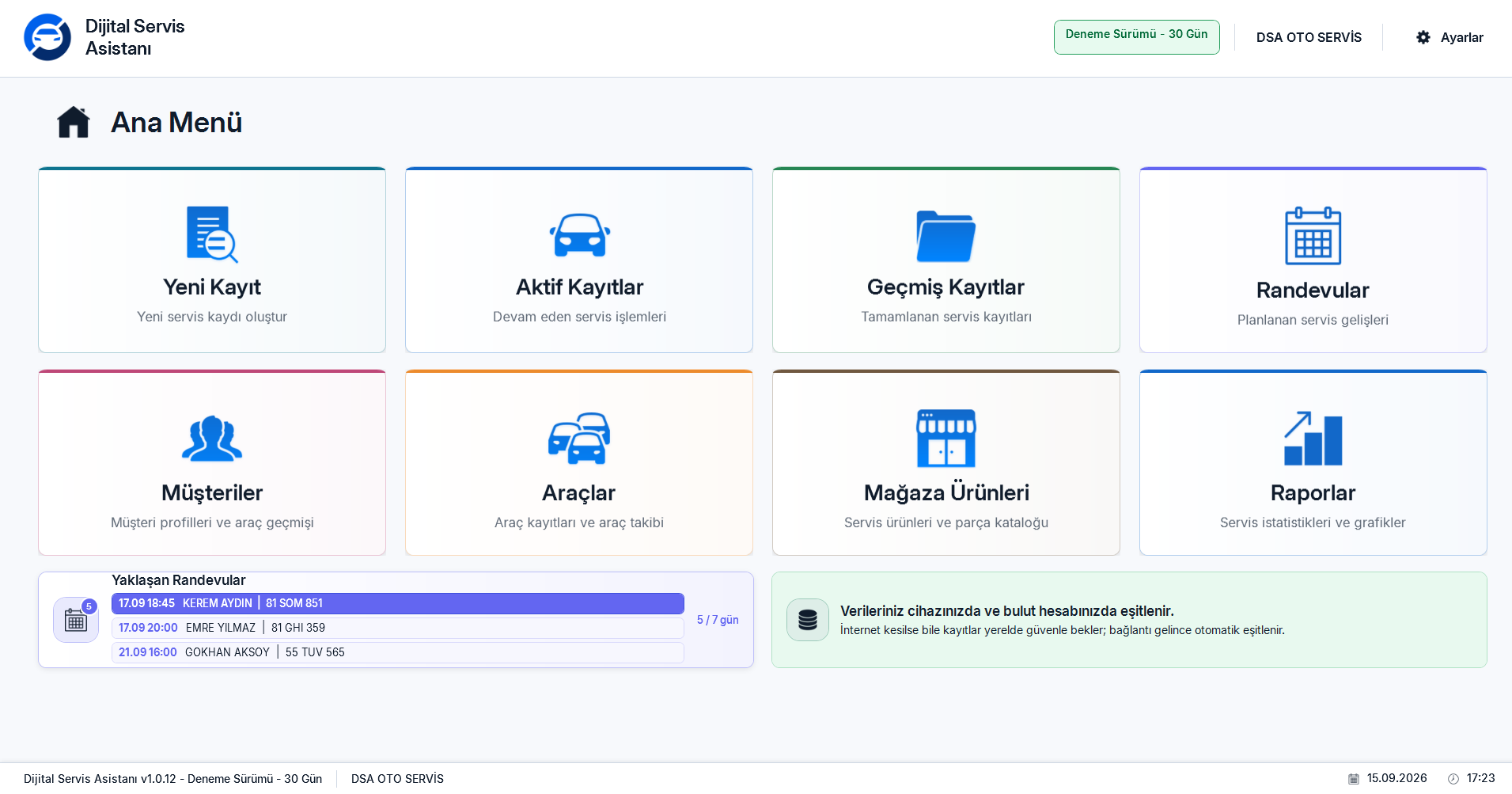Viewport: 1512px width, 794px height.
Task: Open the Aktif Kayıtlar car icon
Action: point(579,235)
